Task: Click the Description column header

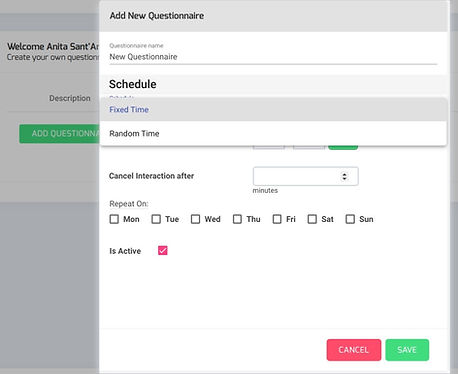Action: click(70, 98)
